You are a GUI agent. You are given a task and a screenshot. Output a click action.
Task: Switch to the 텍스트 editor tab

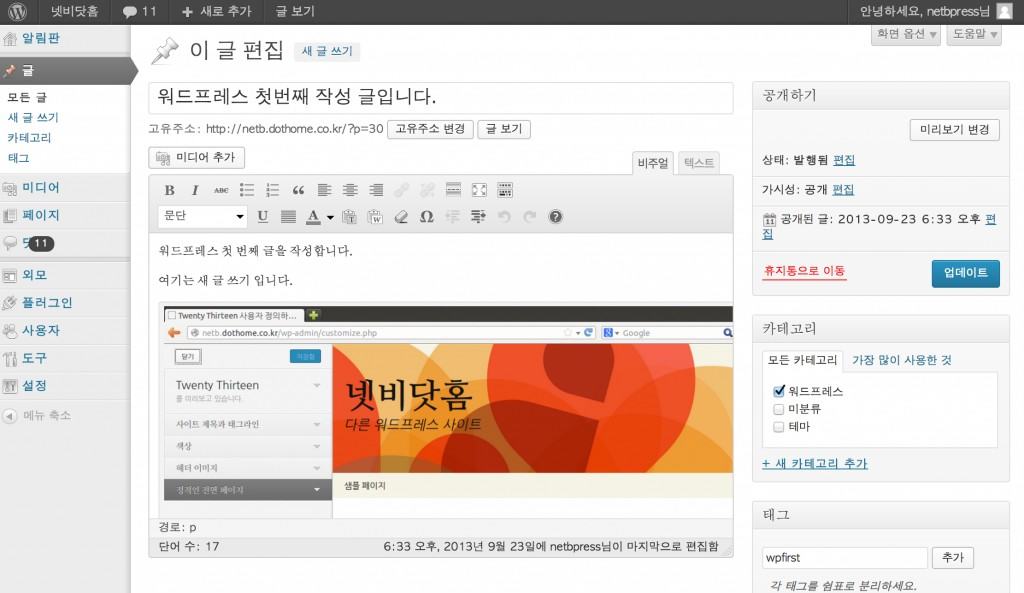(x=699, y=163)
